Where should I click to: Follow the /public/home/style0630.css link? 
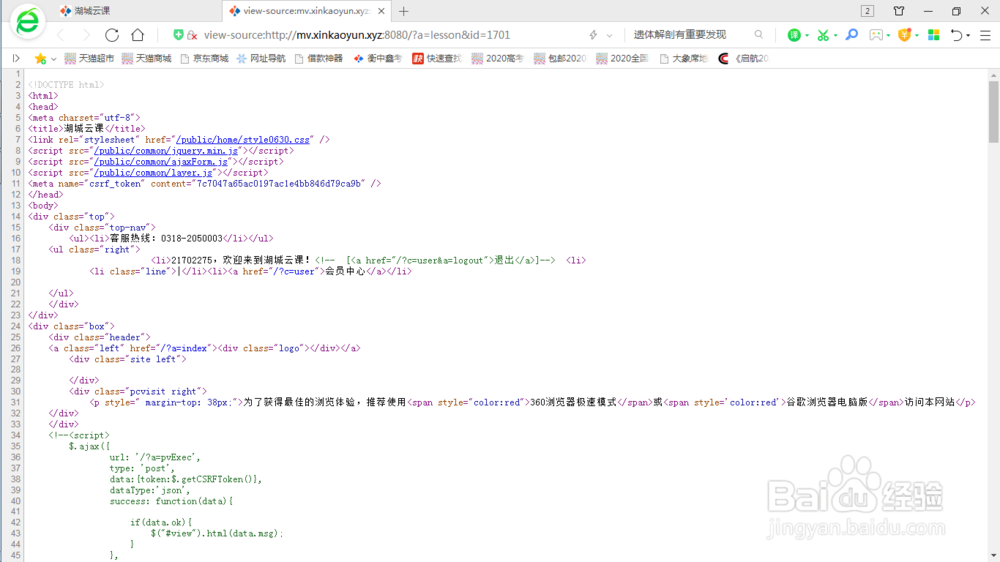point(242,140)
